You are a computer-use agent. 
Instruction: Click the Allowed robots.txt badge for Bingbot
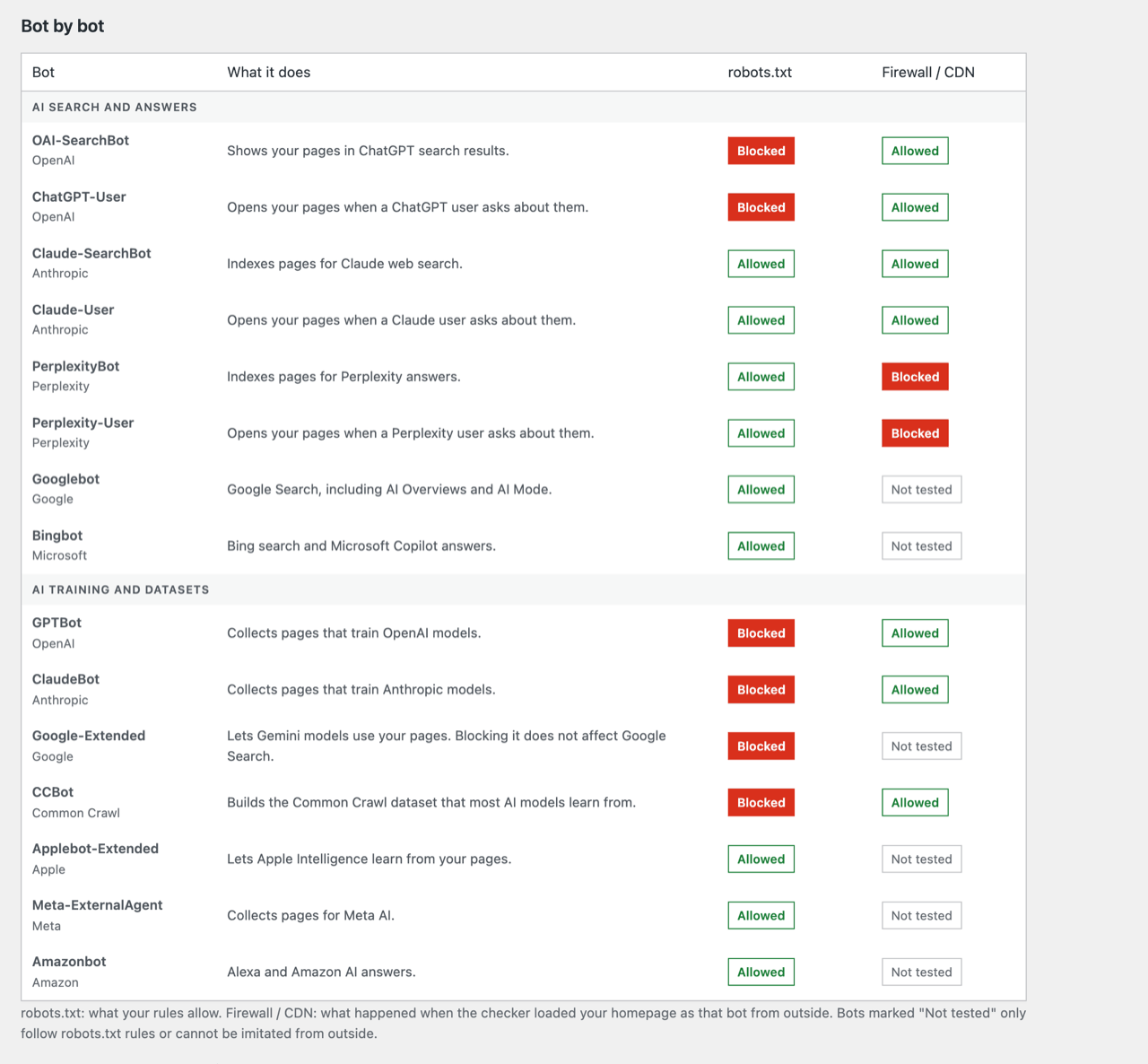(761, 546)
